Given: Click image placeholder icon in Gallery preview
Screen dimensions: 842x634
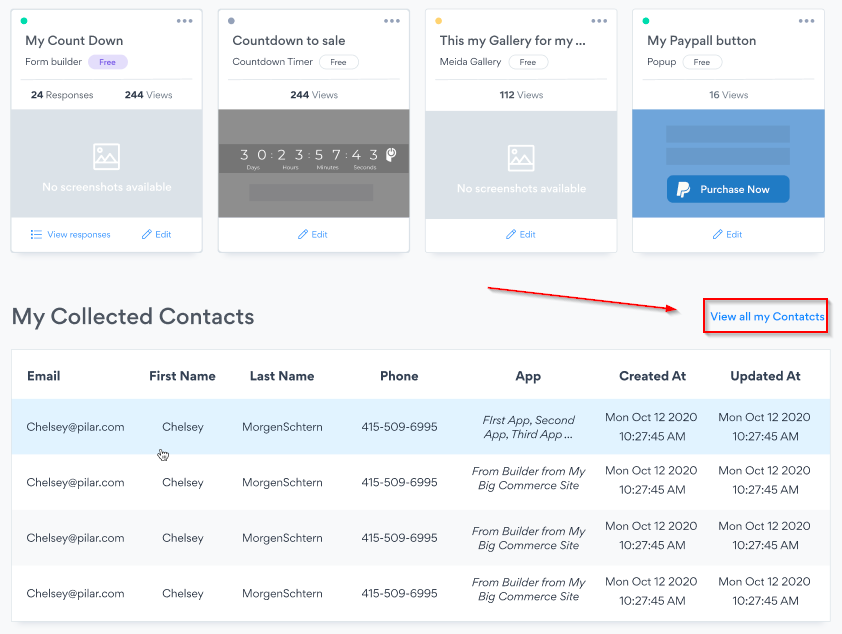Looking at the screenshot, I should tap(521, 157).
